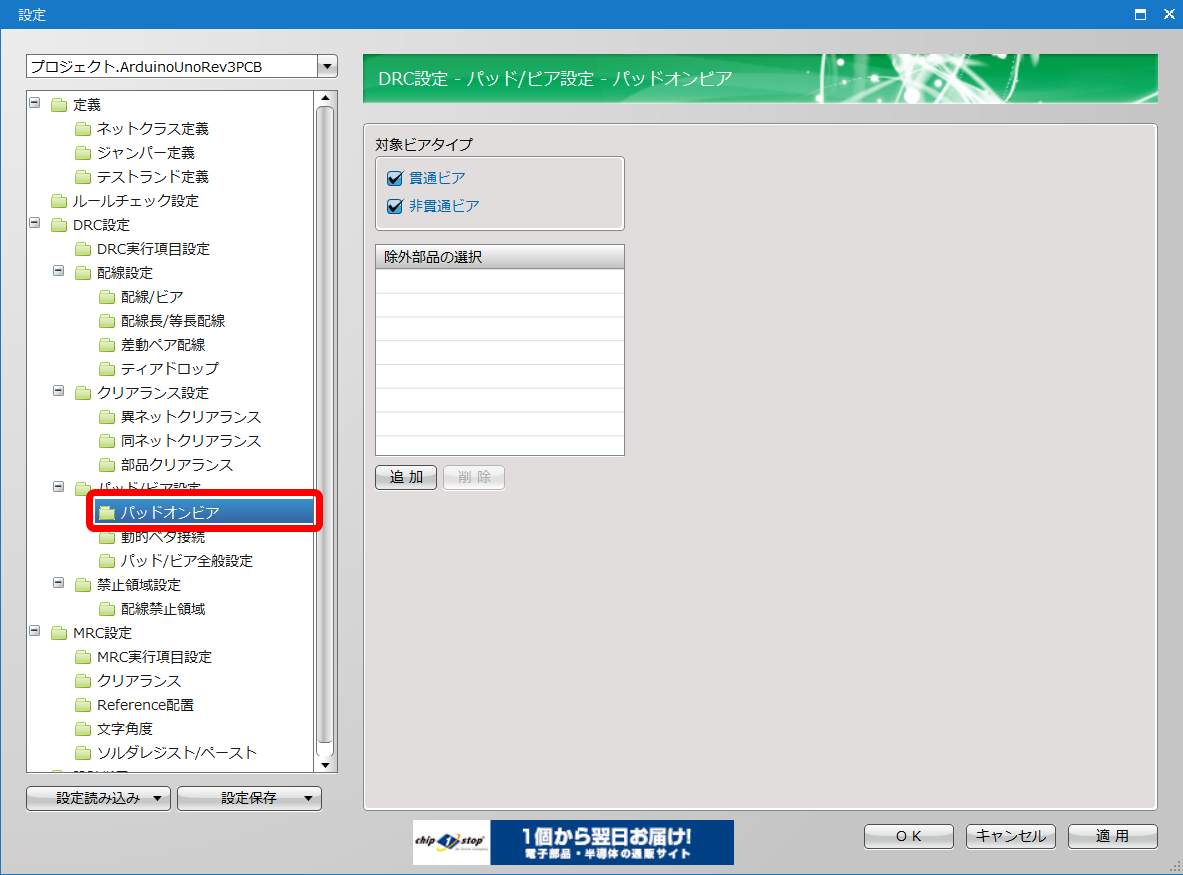This screenshot has height=875, width=1183.
Task: Select パッド/ビア全般設定 in the tree
Action: tap(186, 561)
